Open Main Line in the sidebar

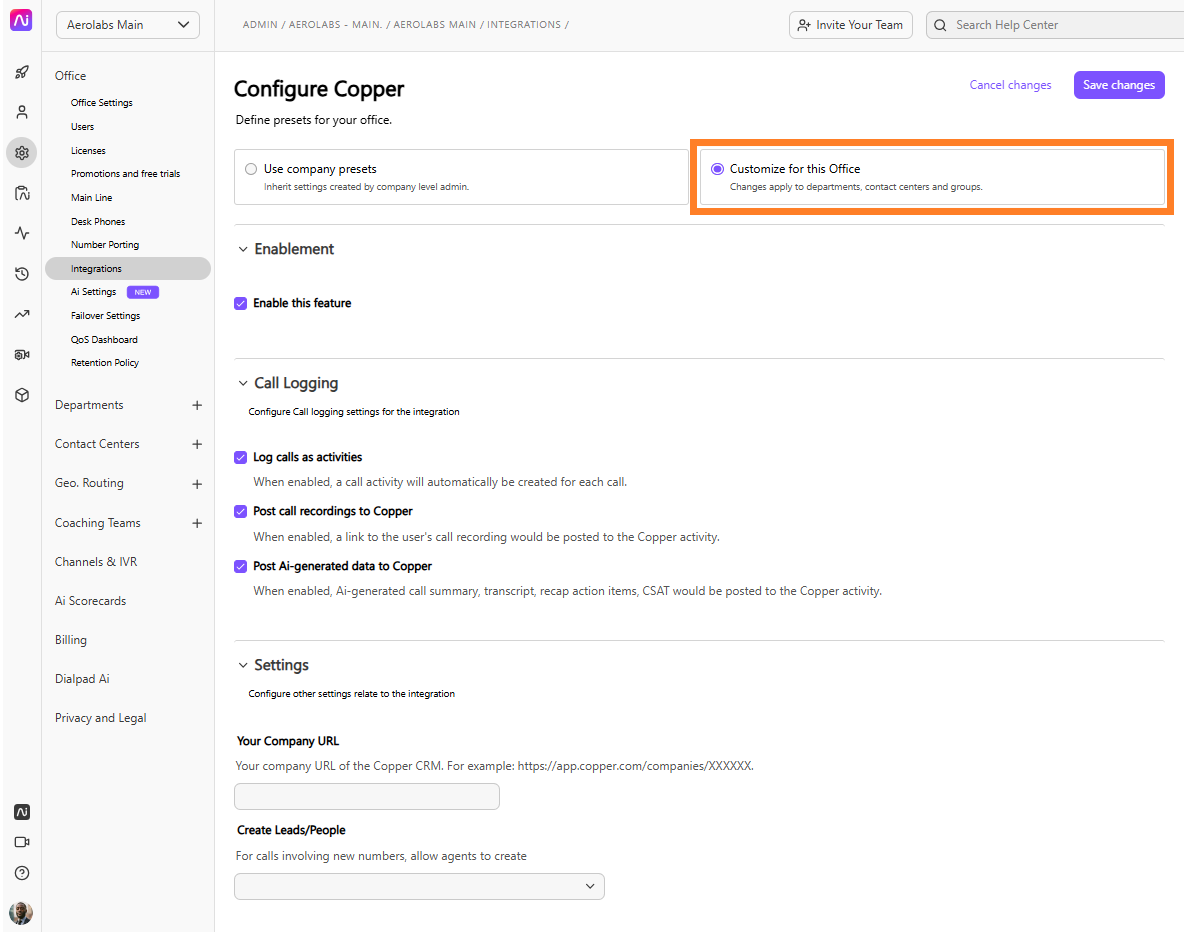(x=91, y=197)
